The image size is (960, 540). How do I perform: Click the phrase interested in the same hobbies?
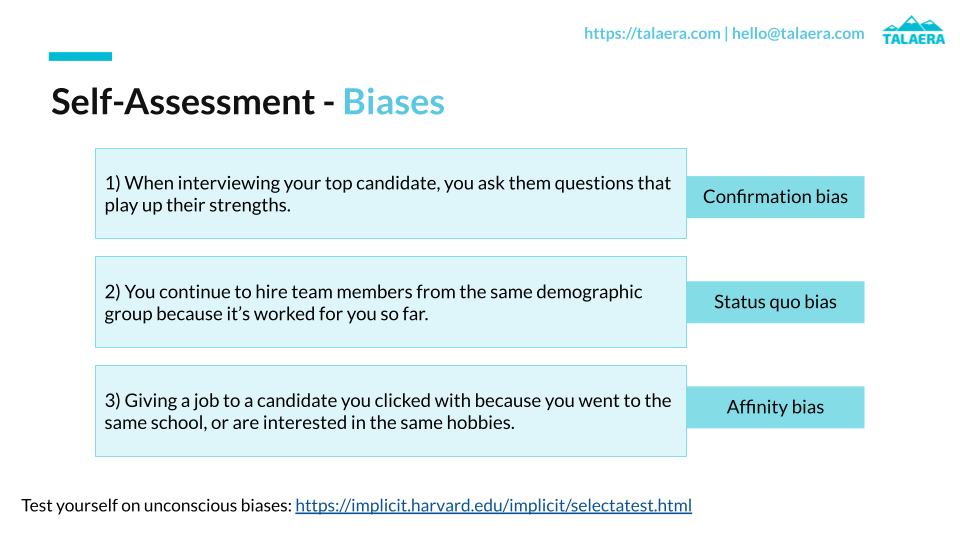click(x=389, y=423)
